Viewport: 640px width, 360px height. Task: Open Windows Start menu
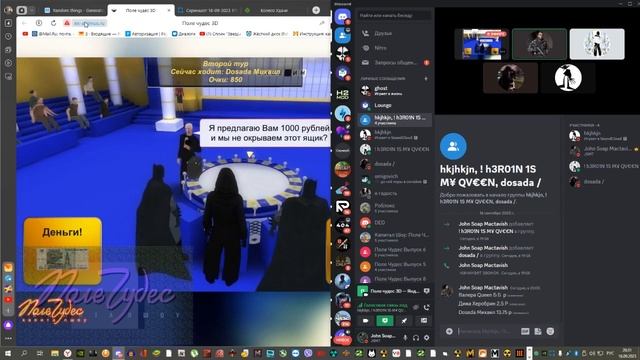click(7, 353)
